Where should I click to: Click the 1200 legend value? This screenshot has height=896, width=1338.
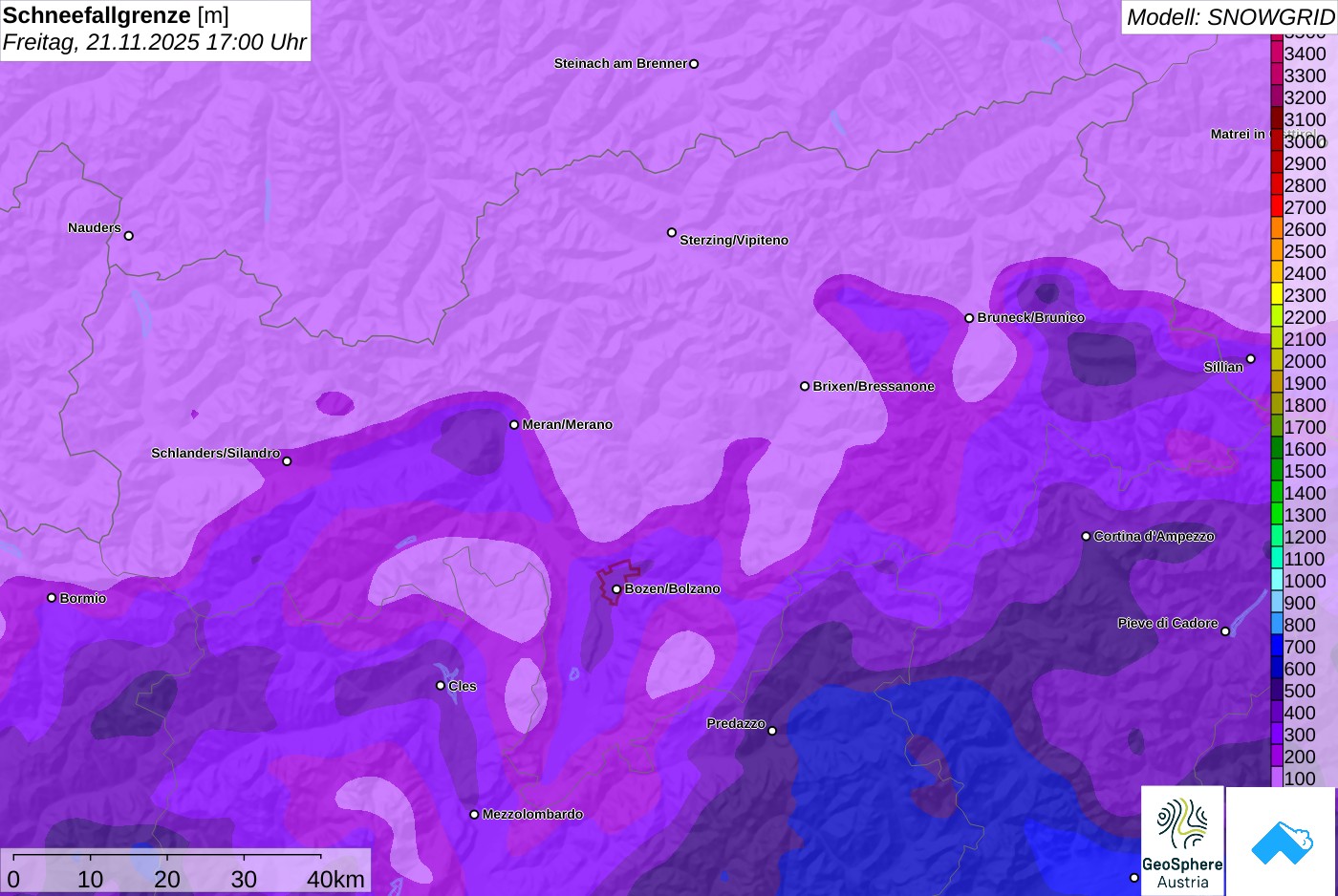1306,537
